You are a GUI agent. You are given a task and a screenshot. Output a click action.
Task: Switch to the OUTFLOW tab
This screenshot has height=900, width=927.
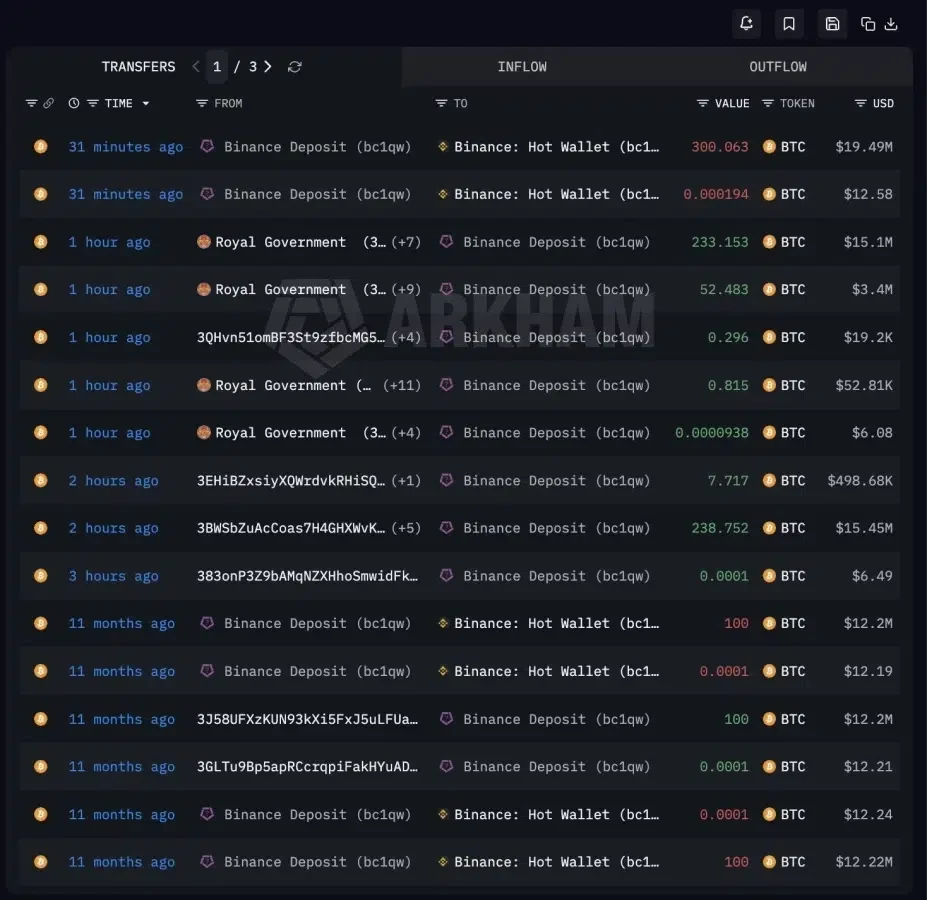(778, 67)
